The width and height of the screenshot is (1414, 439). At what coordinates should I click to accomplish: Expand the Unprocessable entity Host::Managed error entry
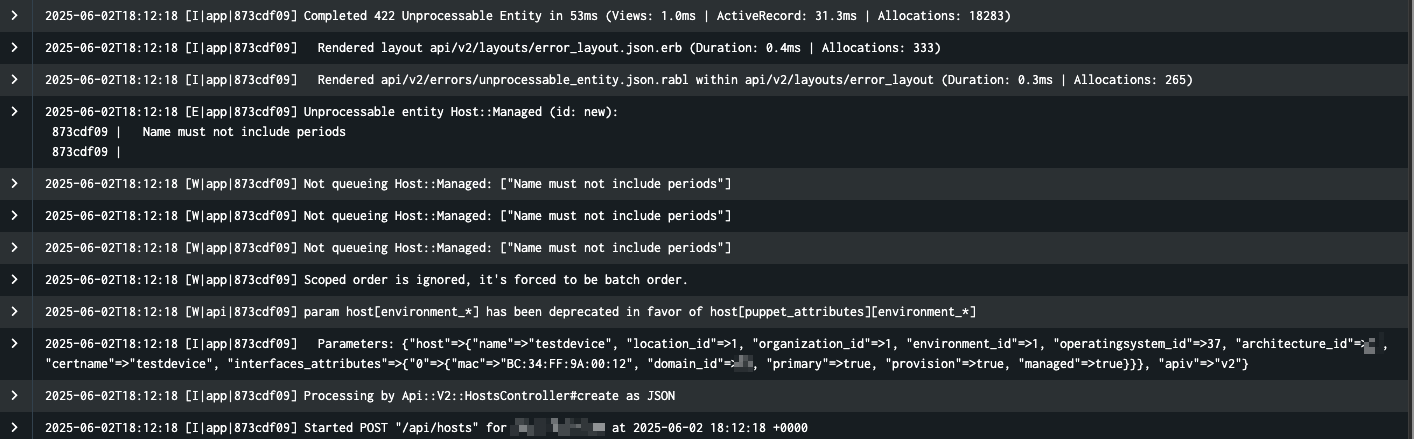coord(14,112)
